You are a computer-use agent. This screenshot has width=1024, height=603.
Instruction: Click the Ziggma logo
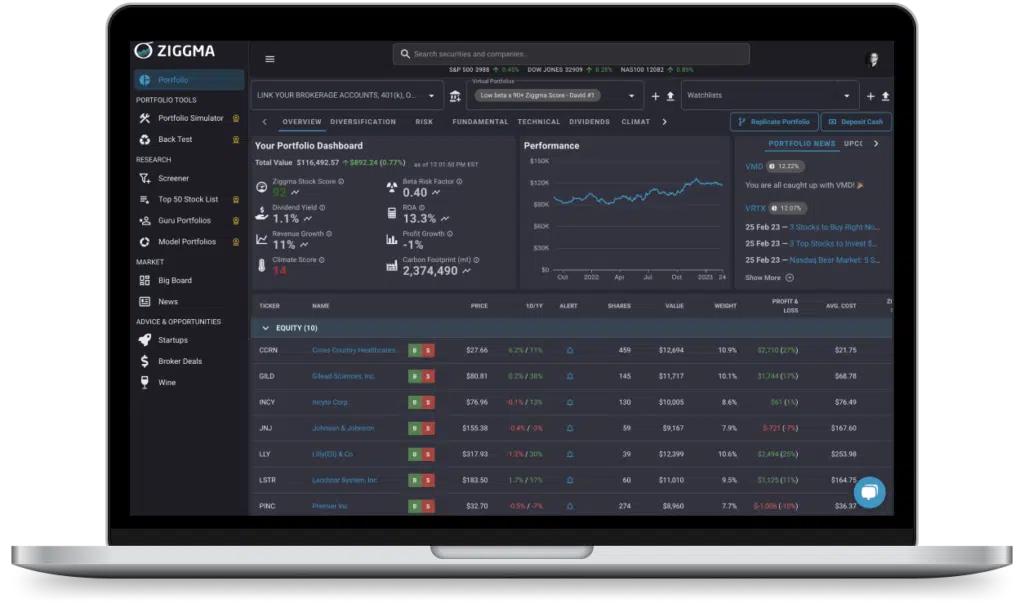pyautogui.click(x=174, y=51)
